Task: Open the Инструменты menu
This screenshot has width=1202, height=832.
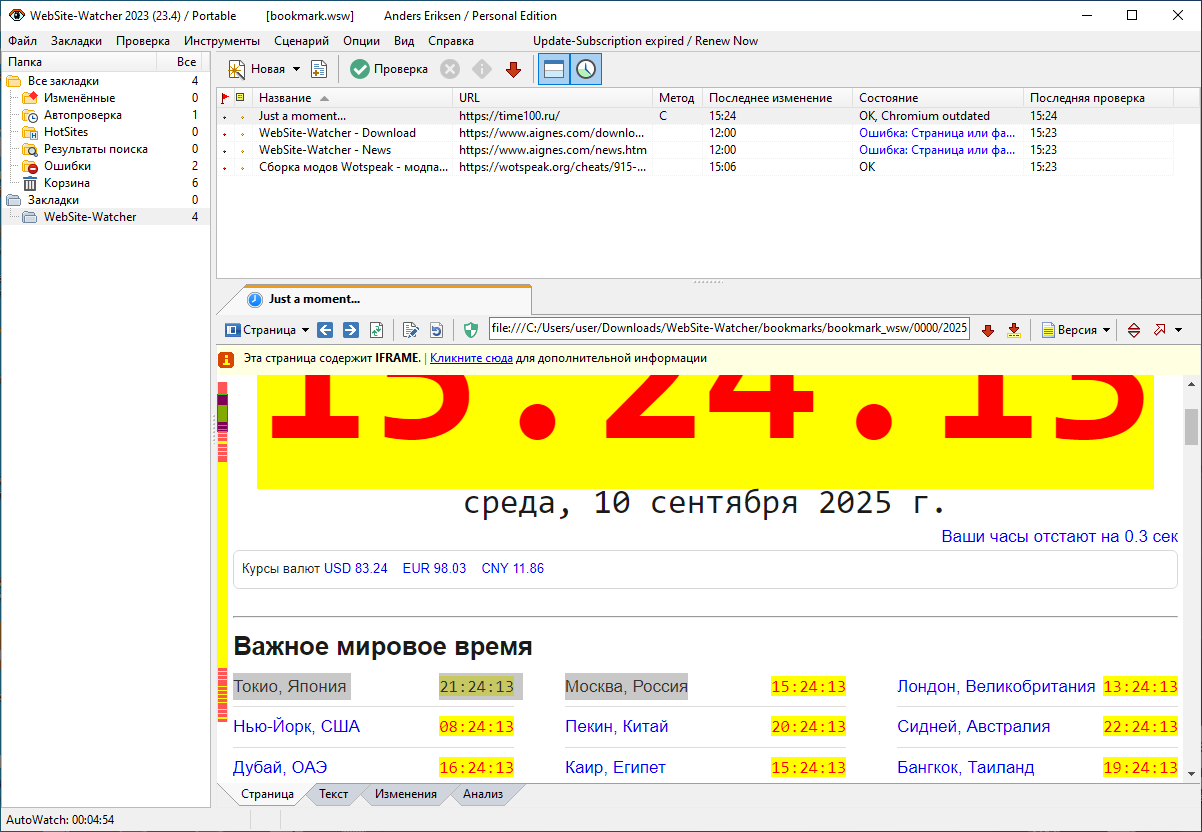Action: click(x=221, y=41)
